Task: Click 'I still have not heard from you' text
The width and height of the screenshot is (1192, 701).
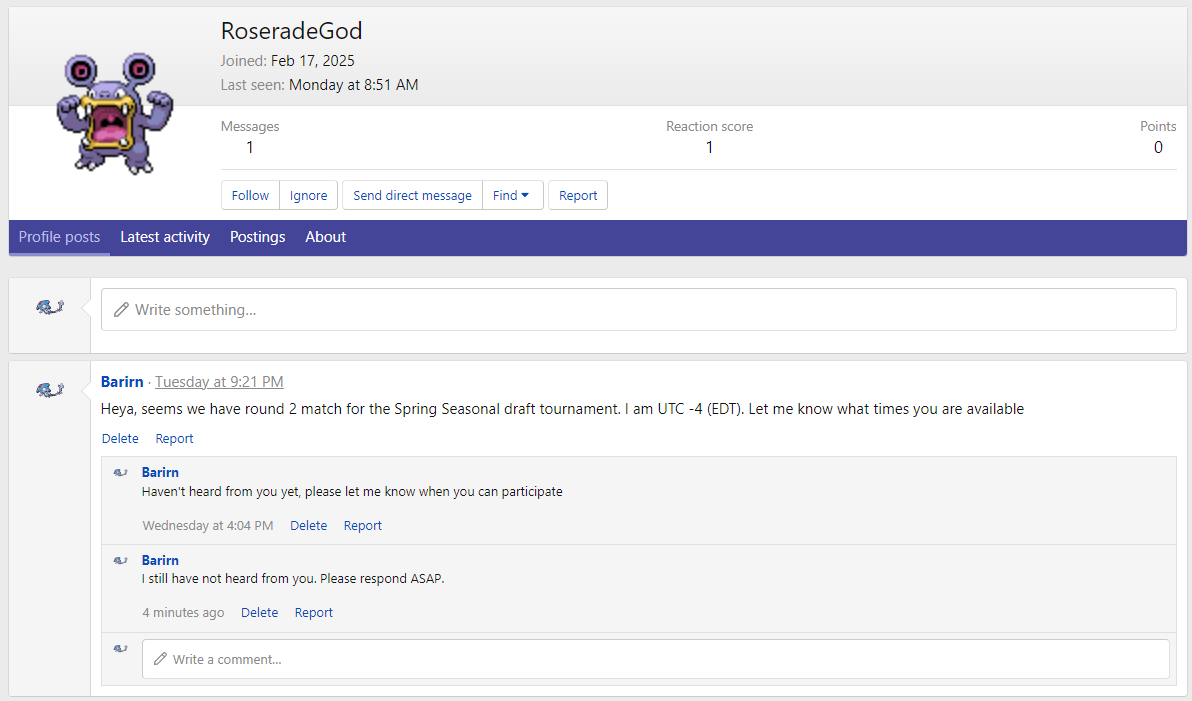Action: 293,579
